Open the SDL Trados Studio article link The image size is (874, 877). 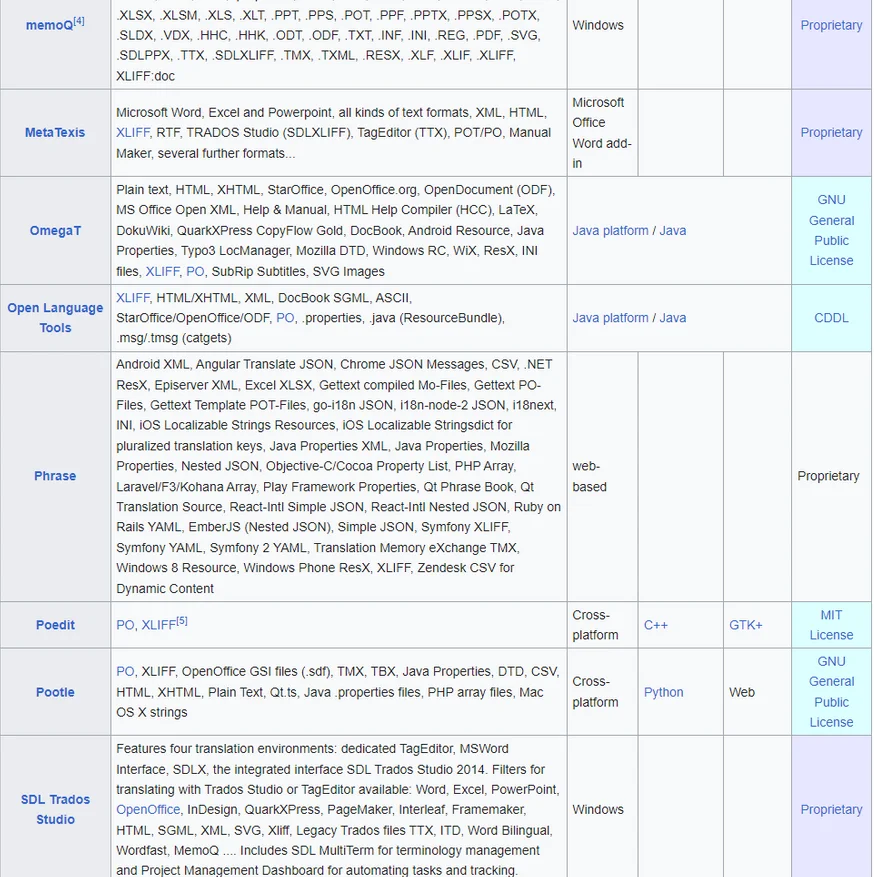(x=55, y=809)
